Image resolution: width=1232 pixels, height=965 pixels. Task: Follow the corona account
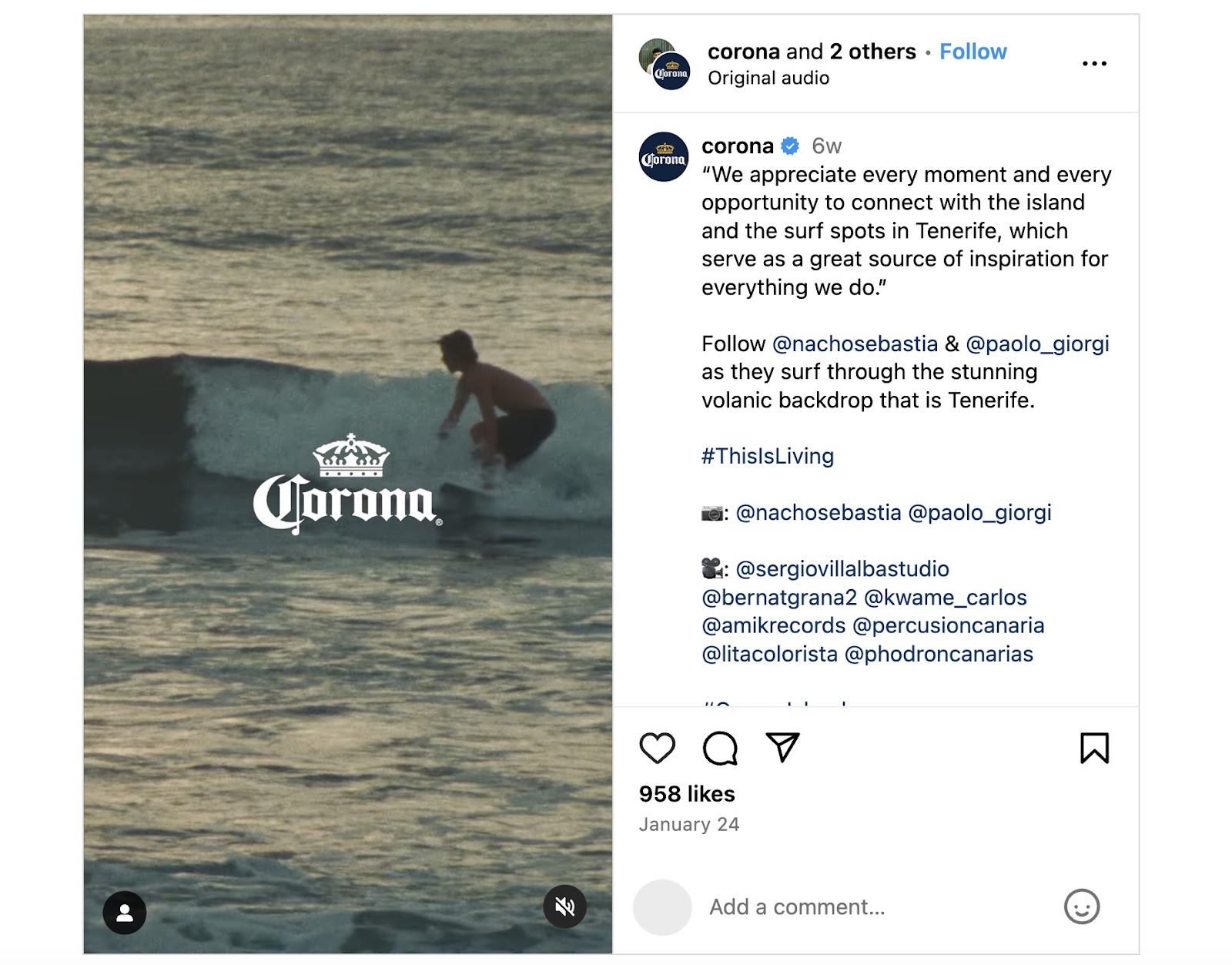point(973,52)
